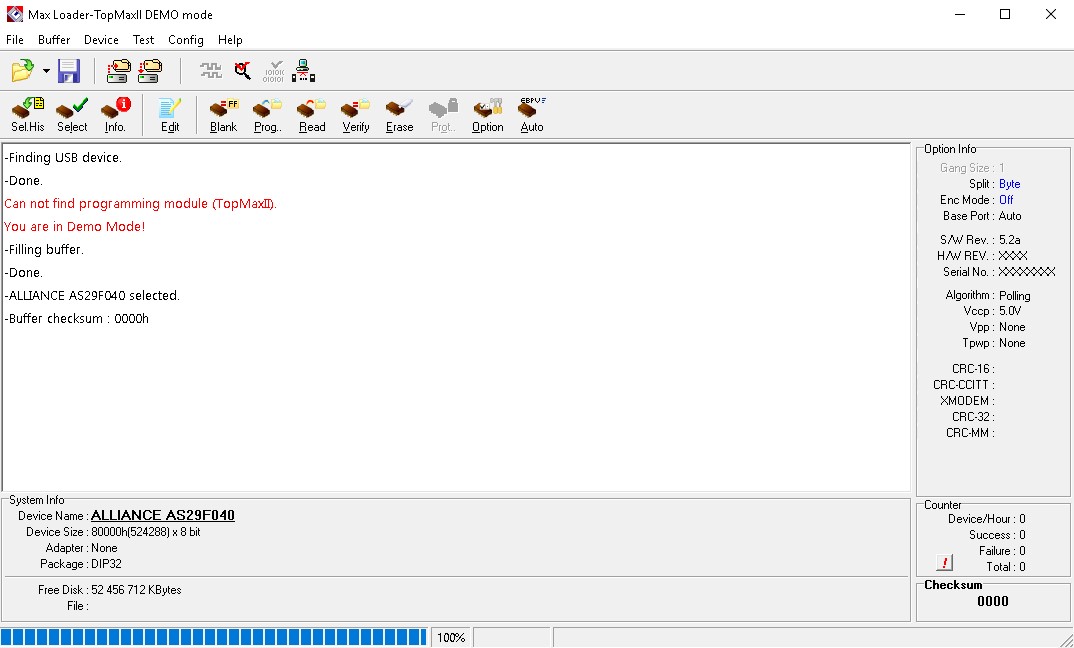The width and height of the screenshot is (1074, 648).
Task: Run the Blank check
Action: [x=224, y=114]
